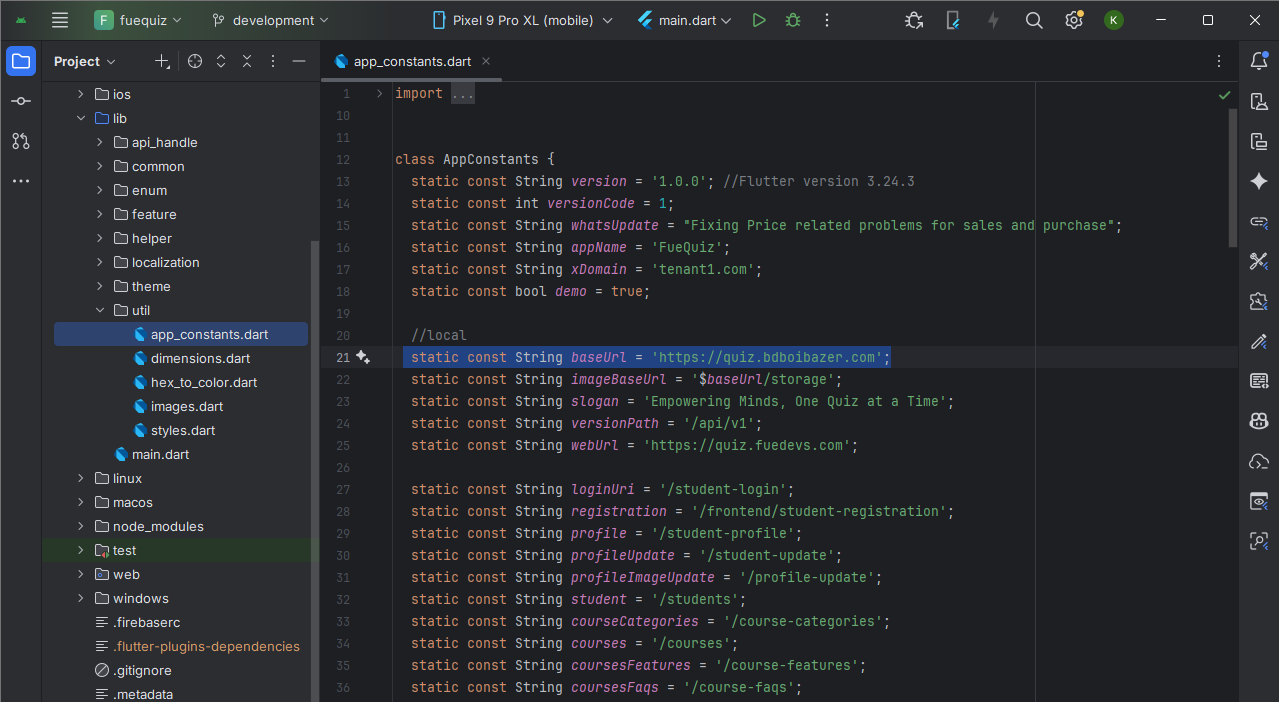Click the editor vertical scrollbar
Viewport: 1279px width, 702px height.
1232,178
